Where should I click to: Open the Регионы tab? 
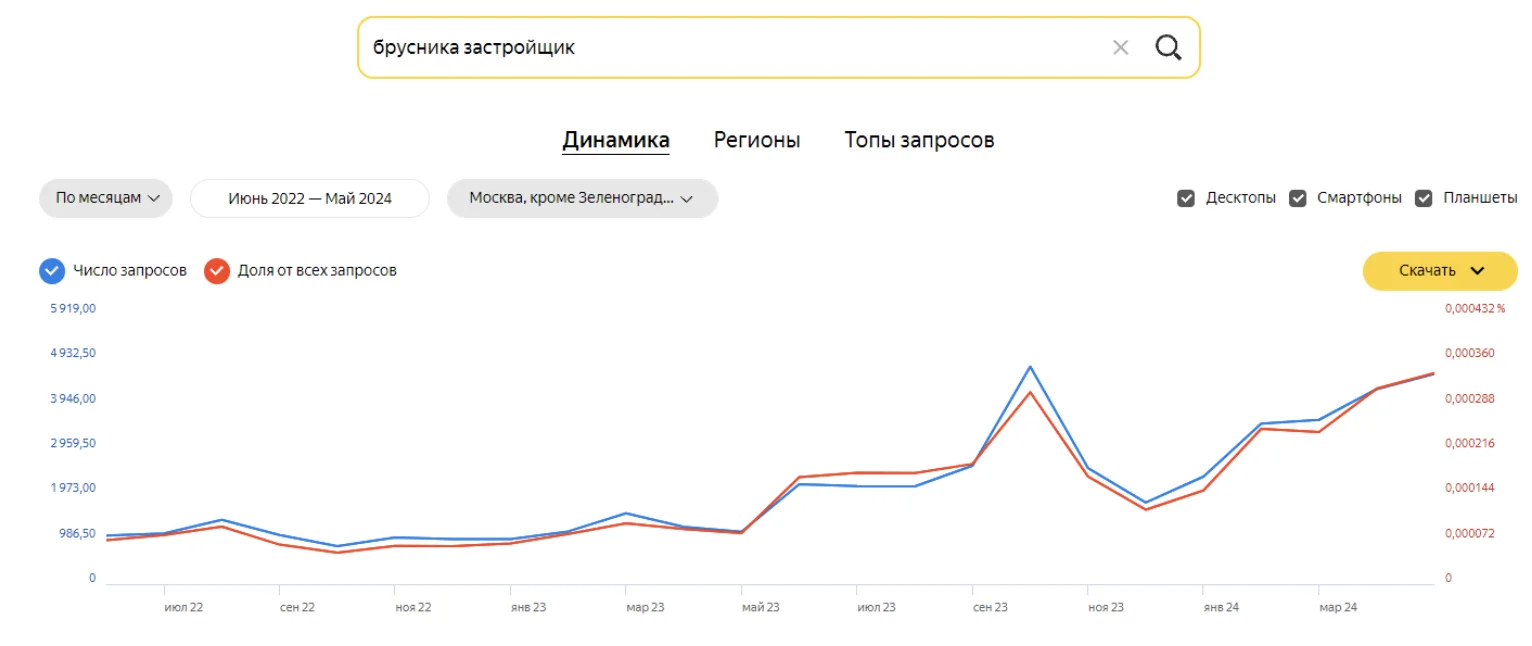757,140
